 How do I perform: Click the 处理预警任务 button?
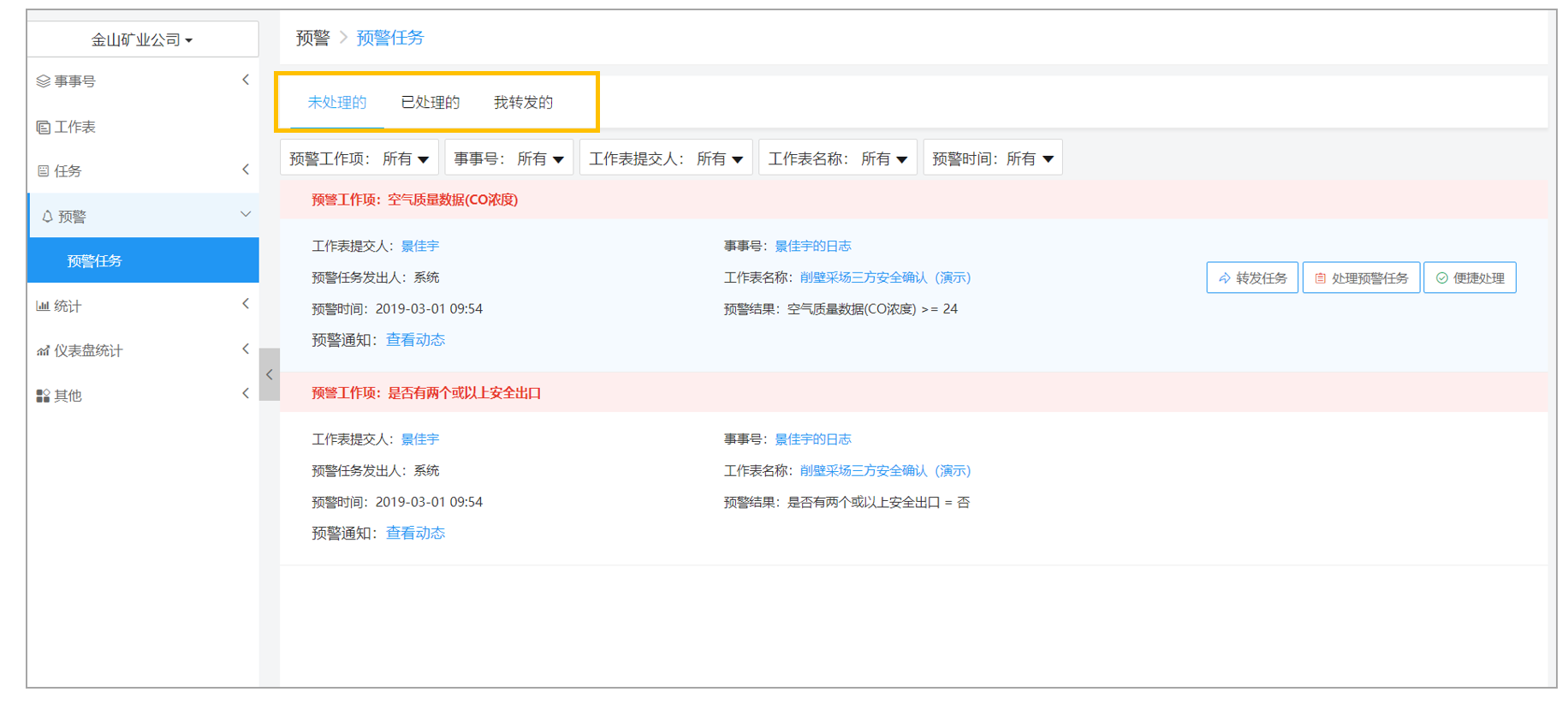1361,277
